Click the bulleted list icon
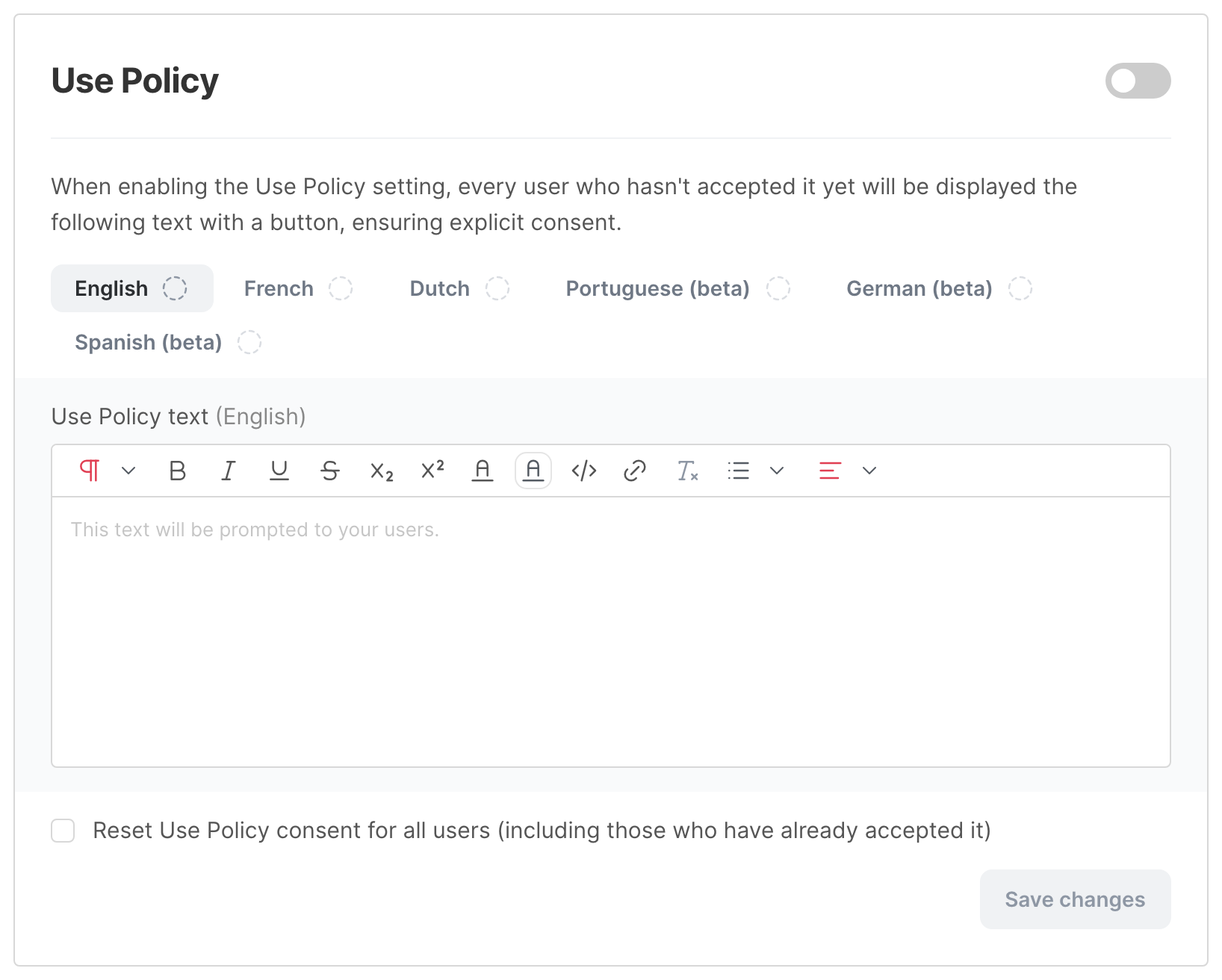Viewport: 1222px width, 980px height. 739,471
